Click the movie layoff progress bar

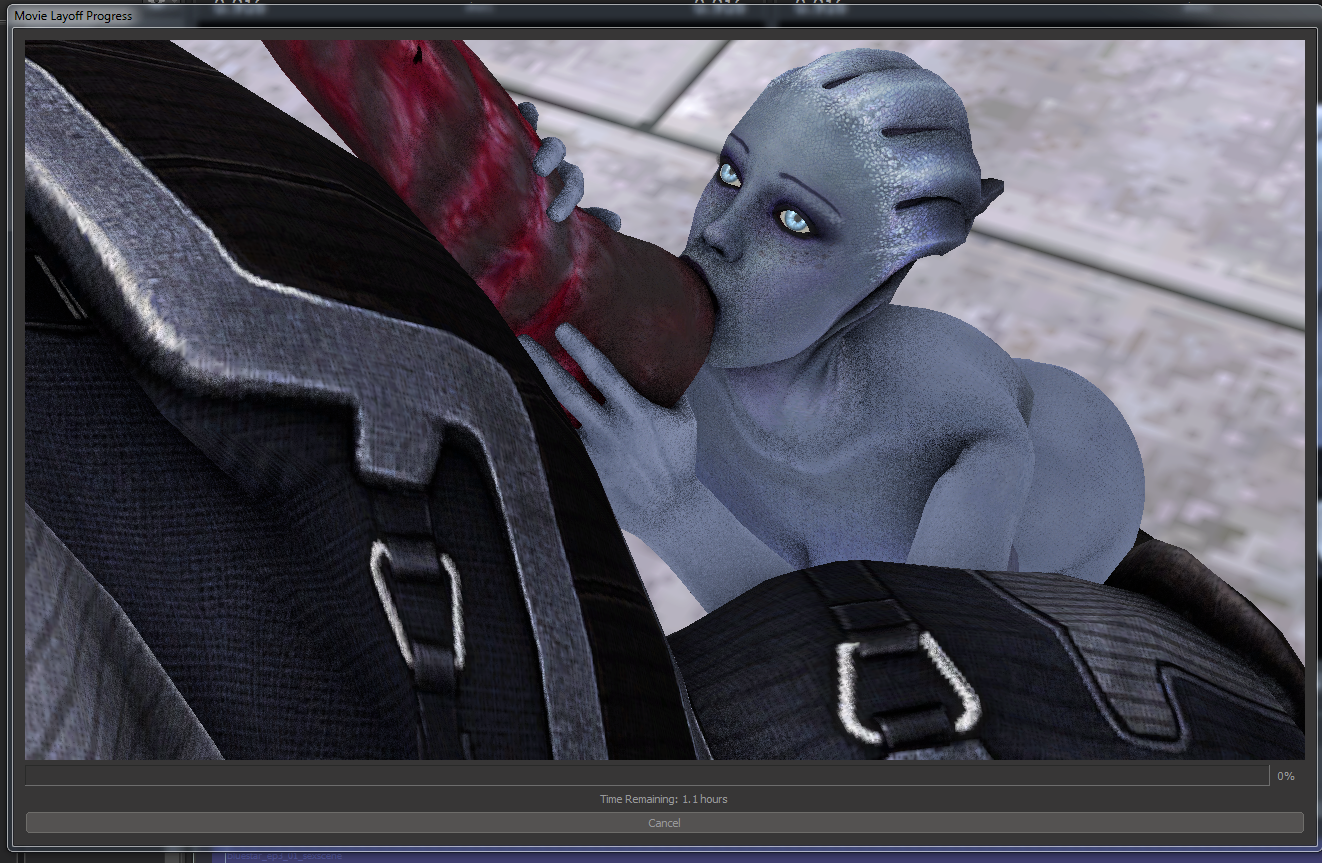coord(647,776)
